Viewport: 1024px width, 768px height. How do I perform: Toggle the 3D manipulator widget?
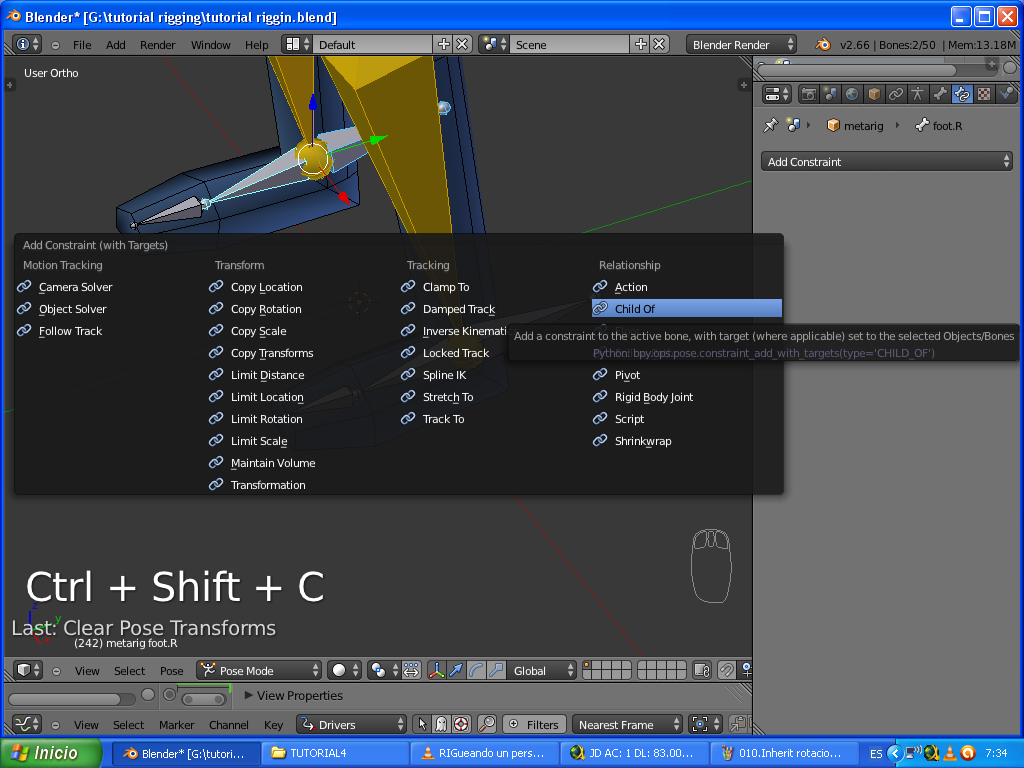click(x=436, y=670)
